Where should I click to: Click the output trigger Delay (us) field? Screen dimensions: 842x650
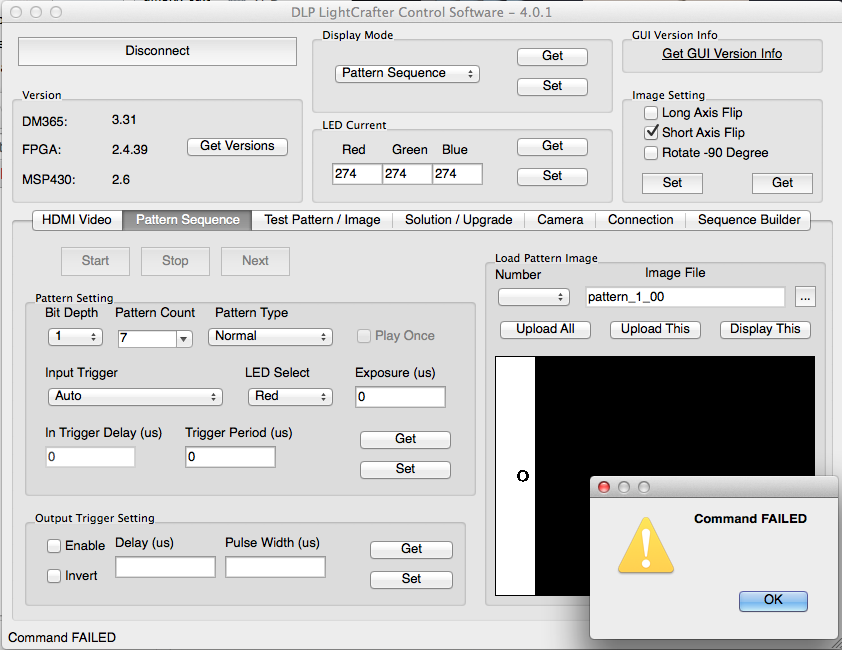pyautogui.click(x=165, y=567)
